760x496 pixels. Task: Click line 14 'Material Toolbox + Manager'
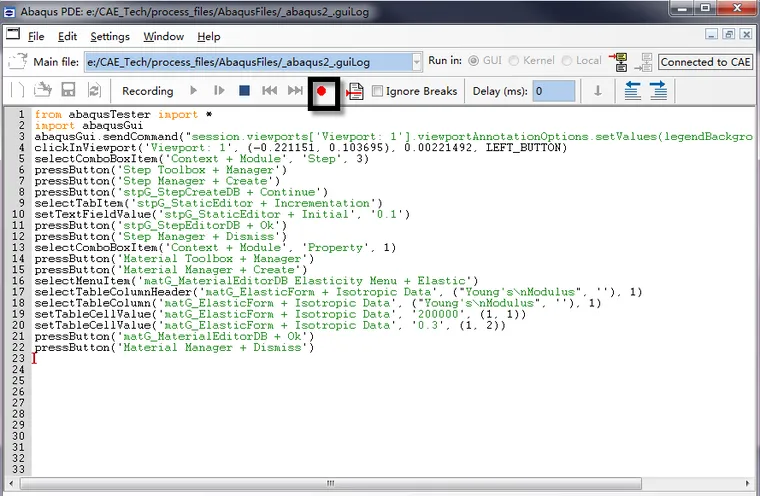(x=174, y=259)
